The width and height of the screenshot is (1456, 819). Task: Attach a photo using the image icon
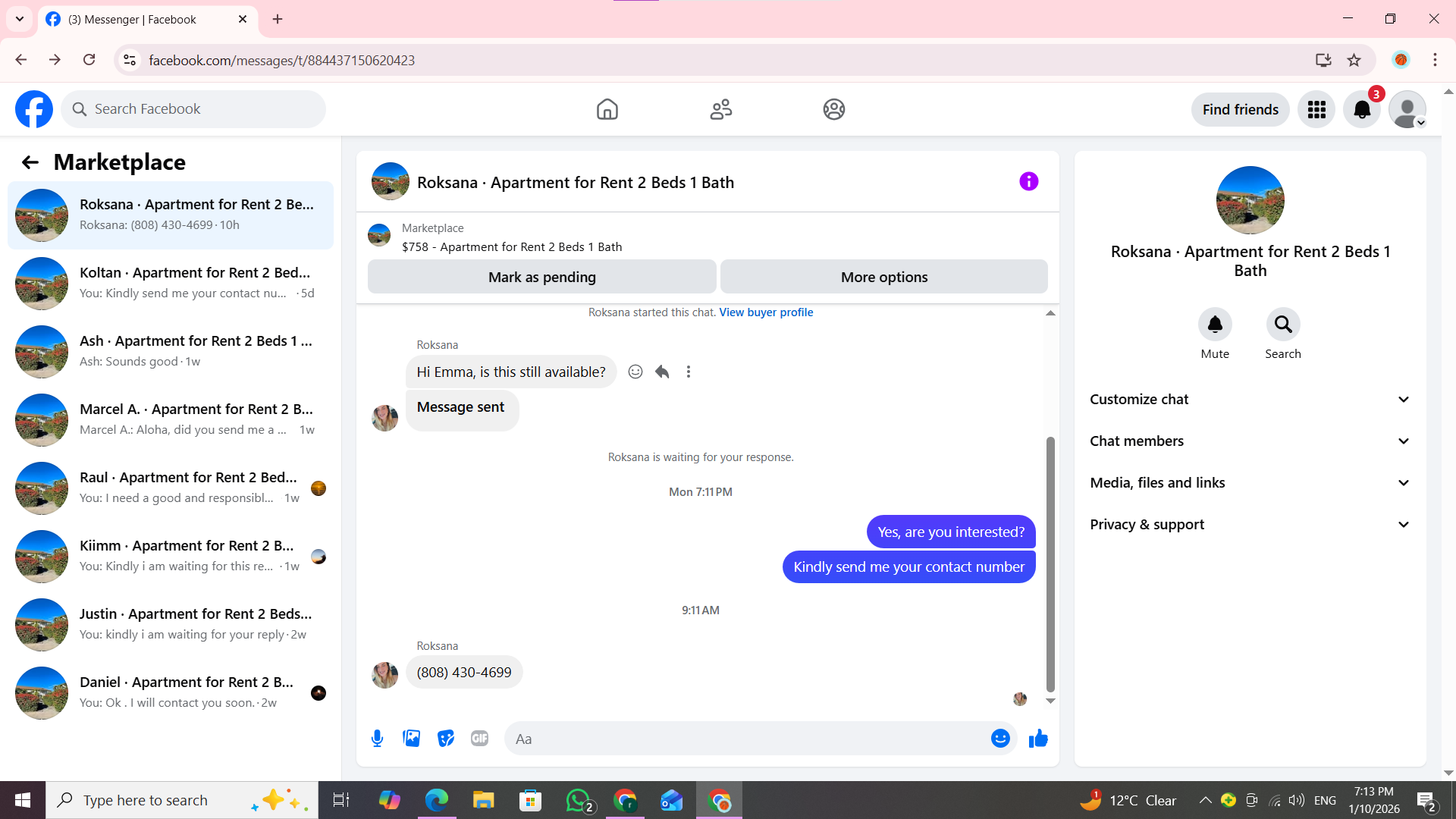[411, 739]
